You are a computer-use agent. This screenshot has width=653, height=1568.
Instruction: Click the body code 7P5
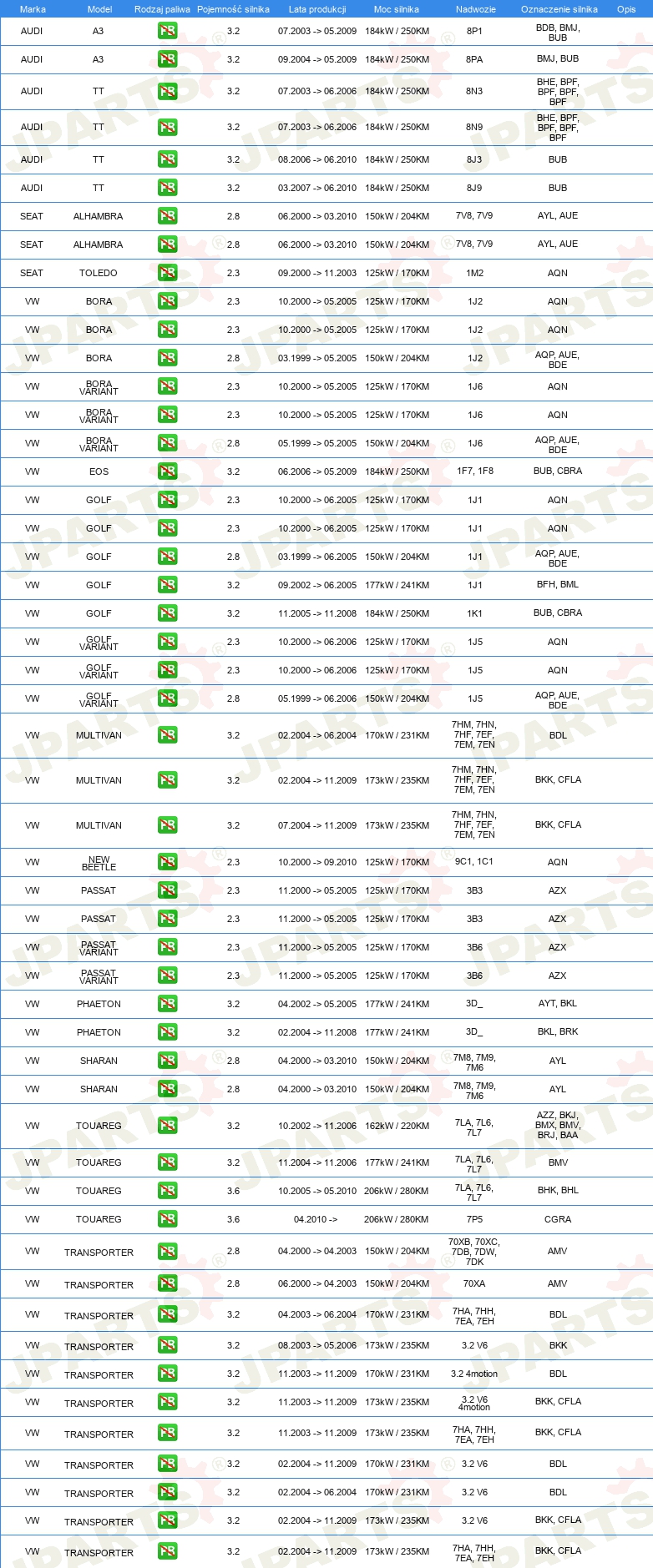tap(474, 1219)
